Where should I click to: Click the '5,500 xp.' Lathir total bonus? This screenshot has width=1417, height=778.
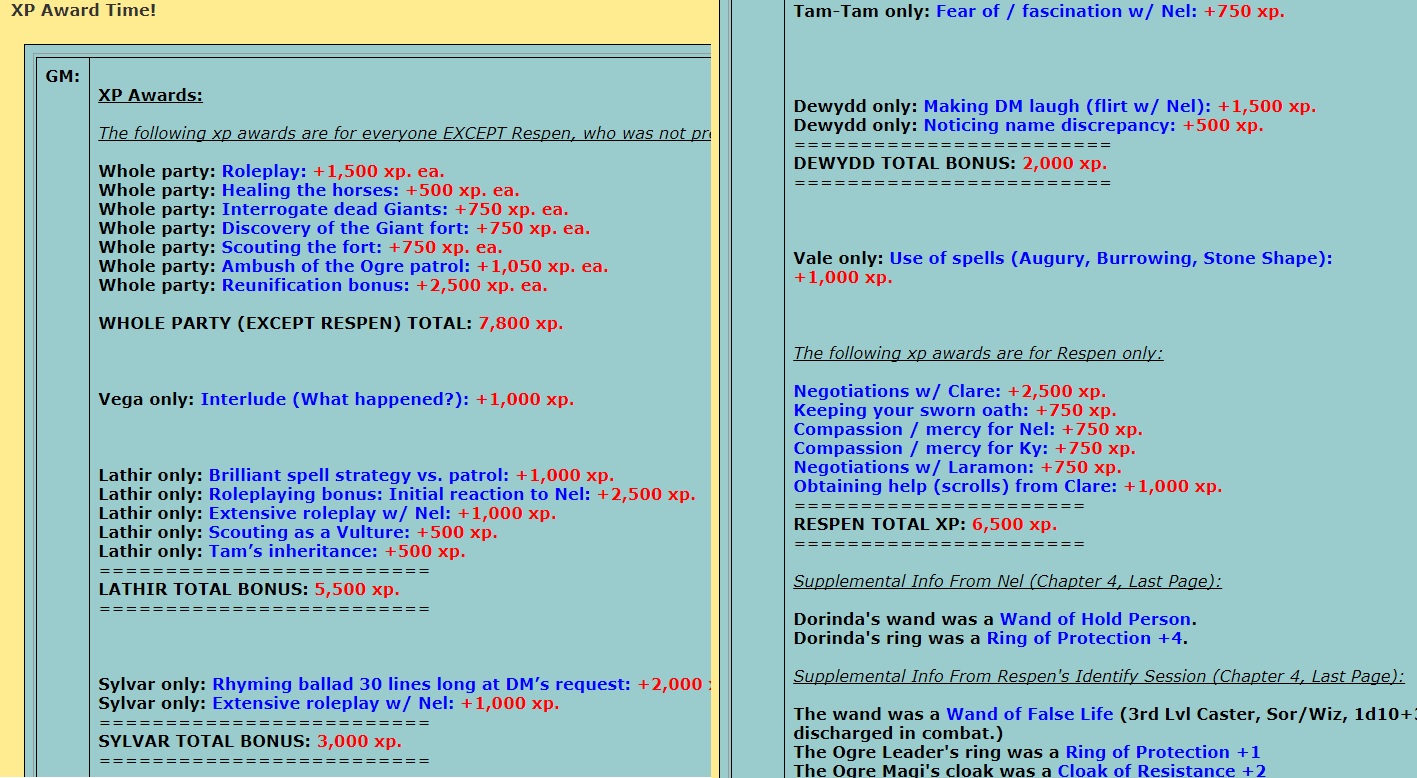[357, 590]
